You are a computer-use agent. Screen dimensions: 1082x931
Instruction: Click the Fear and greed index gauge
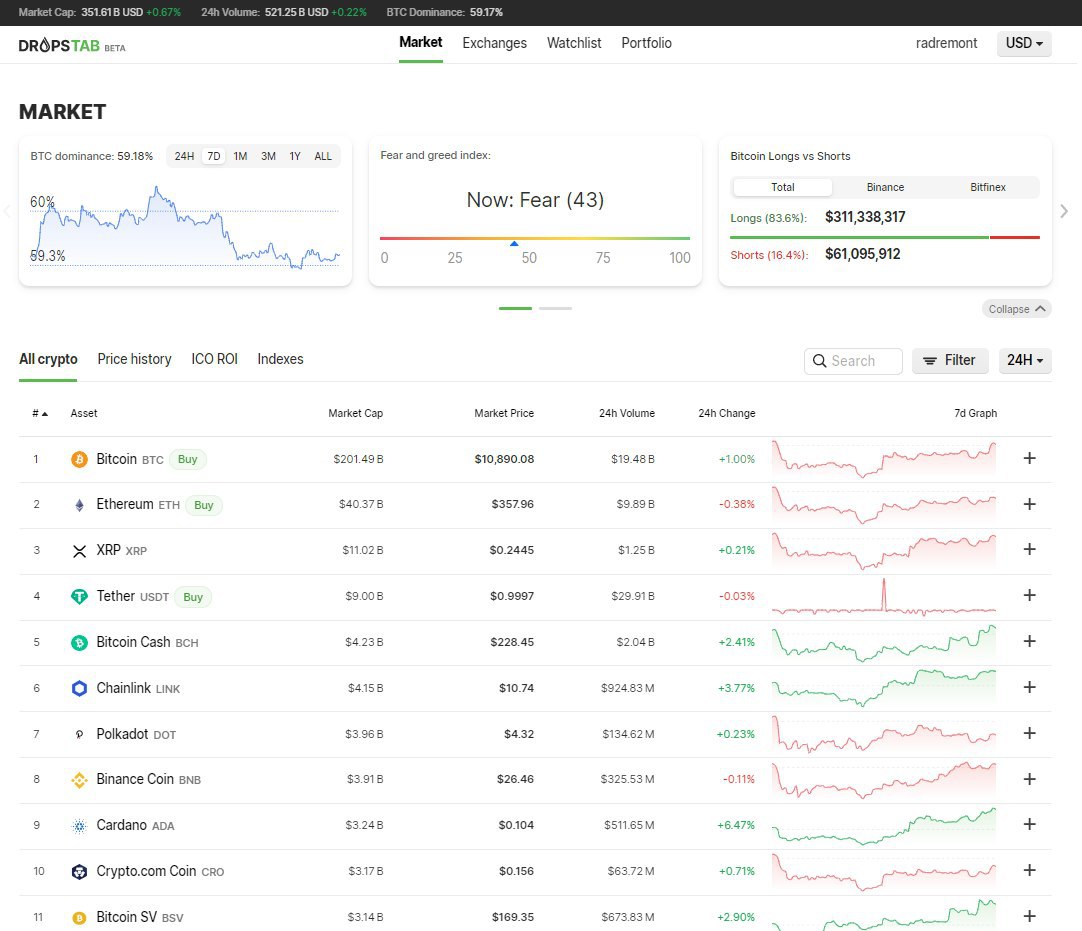(535, 239)
